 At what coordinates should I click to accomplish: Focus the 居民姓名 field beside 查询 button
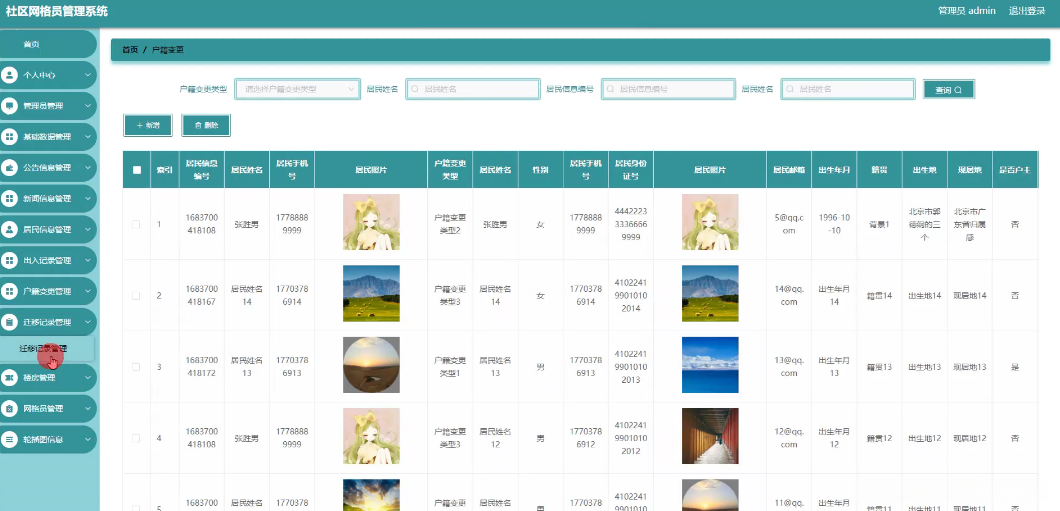coord(848,89)
